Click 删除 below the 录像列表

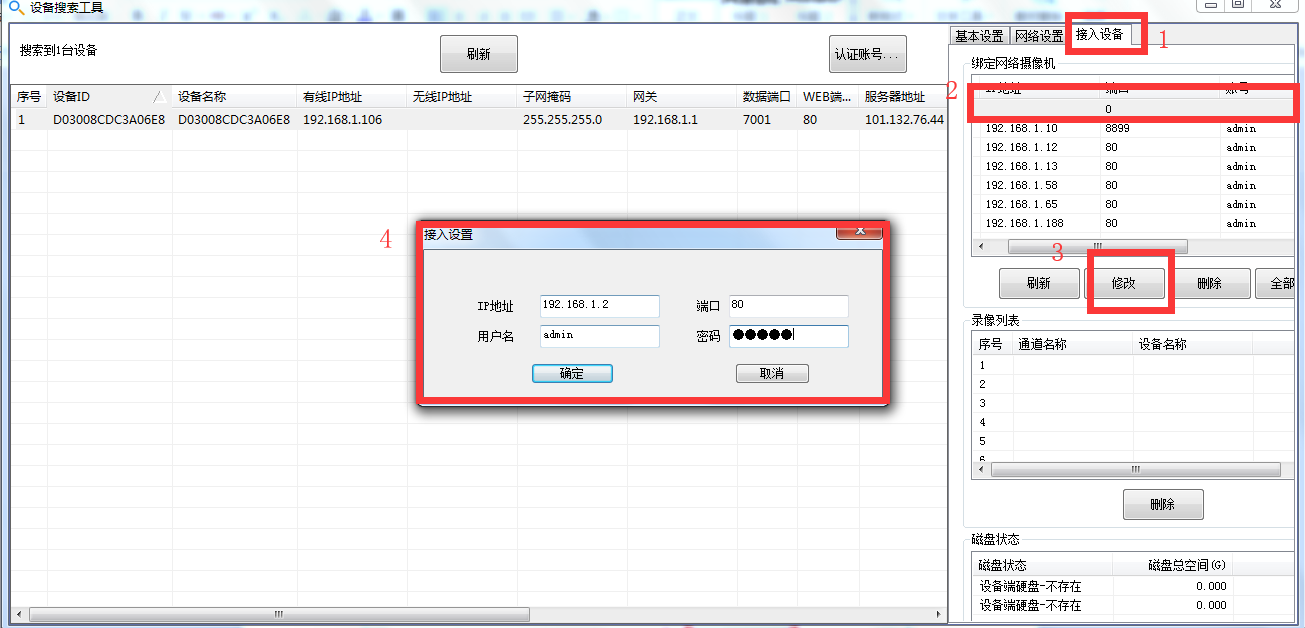(x=1163, y=505)
